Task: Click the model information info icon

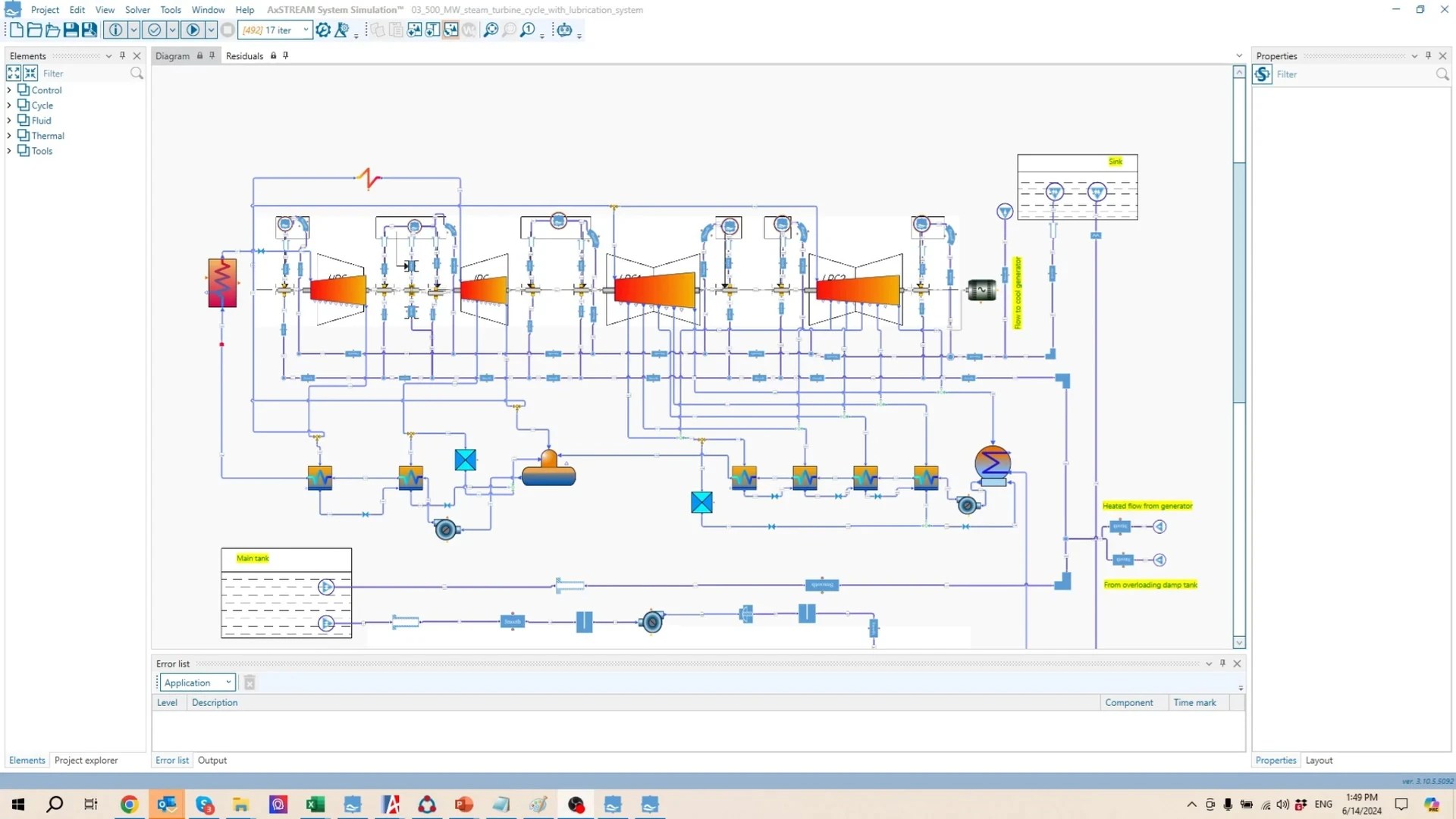Action: (115, 30)
